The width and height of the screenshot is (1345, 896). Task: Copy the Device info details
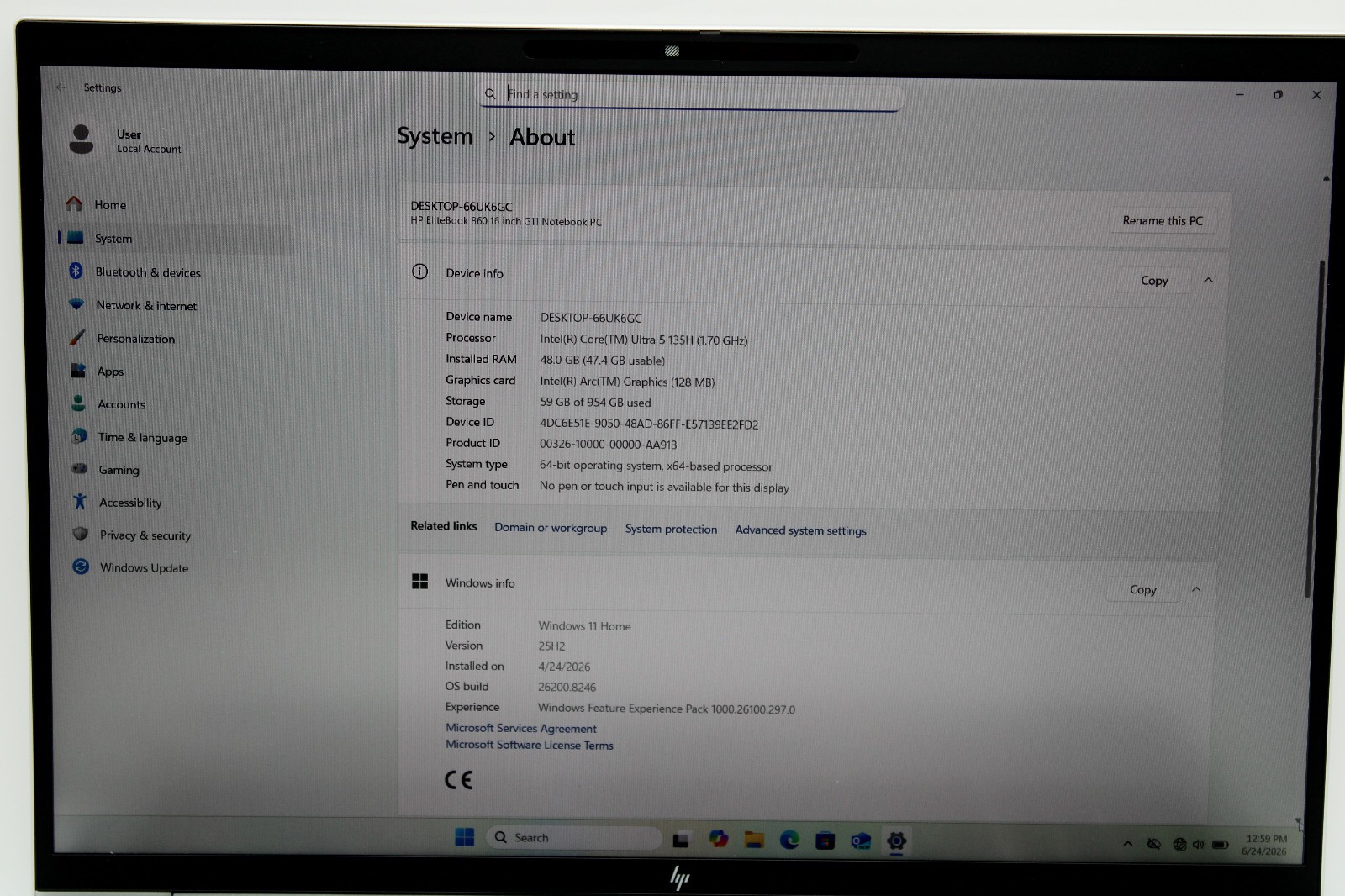click(1154, 281)
